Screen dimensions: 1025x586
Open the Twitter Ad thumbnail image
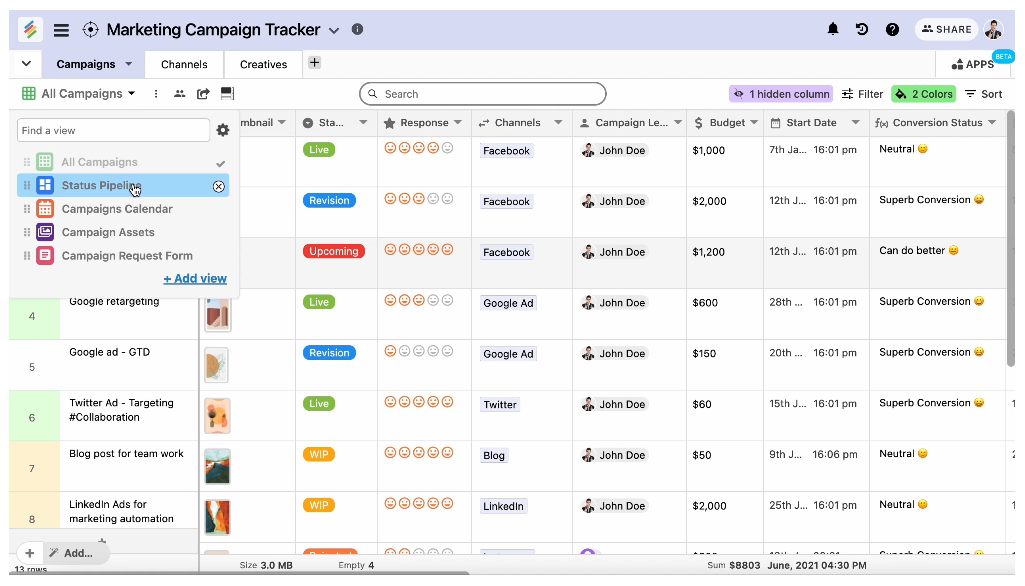[x=217, y=415]
